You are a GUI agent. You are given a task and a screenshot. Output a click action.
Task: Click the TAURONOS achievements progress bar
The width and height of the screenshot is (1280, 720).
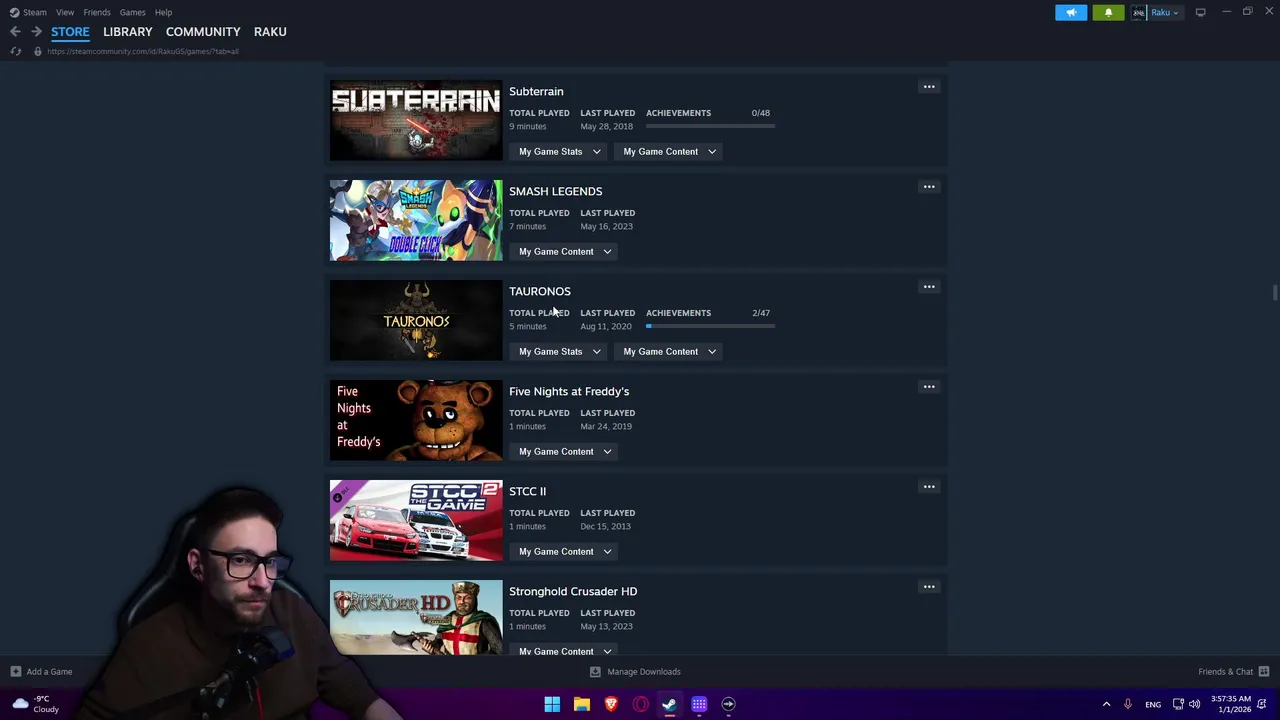pyautogui.click(x=710, y=326)
